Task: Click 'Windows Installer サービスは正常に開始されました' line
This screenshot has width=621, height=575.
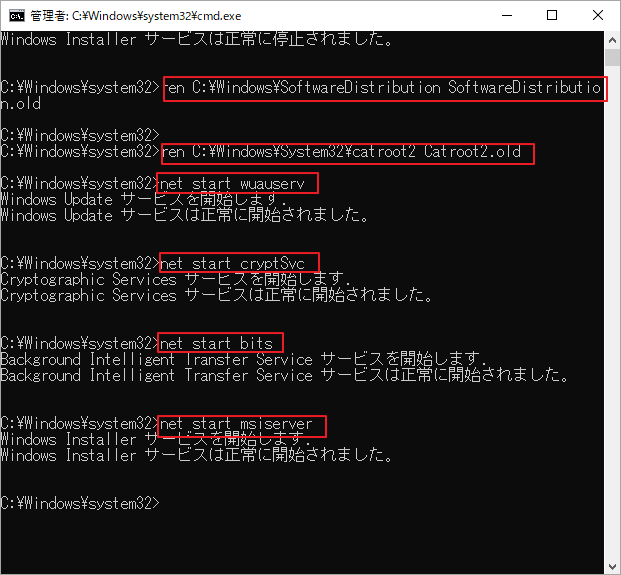Action: click(x=197, y=455)
